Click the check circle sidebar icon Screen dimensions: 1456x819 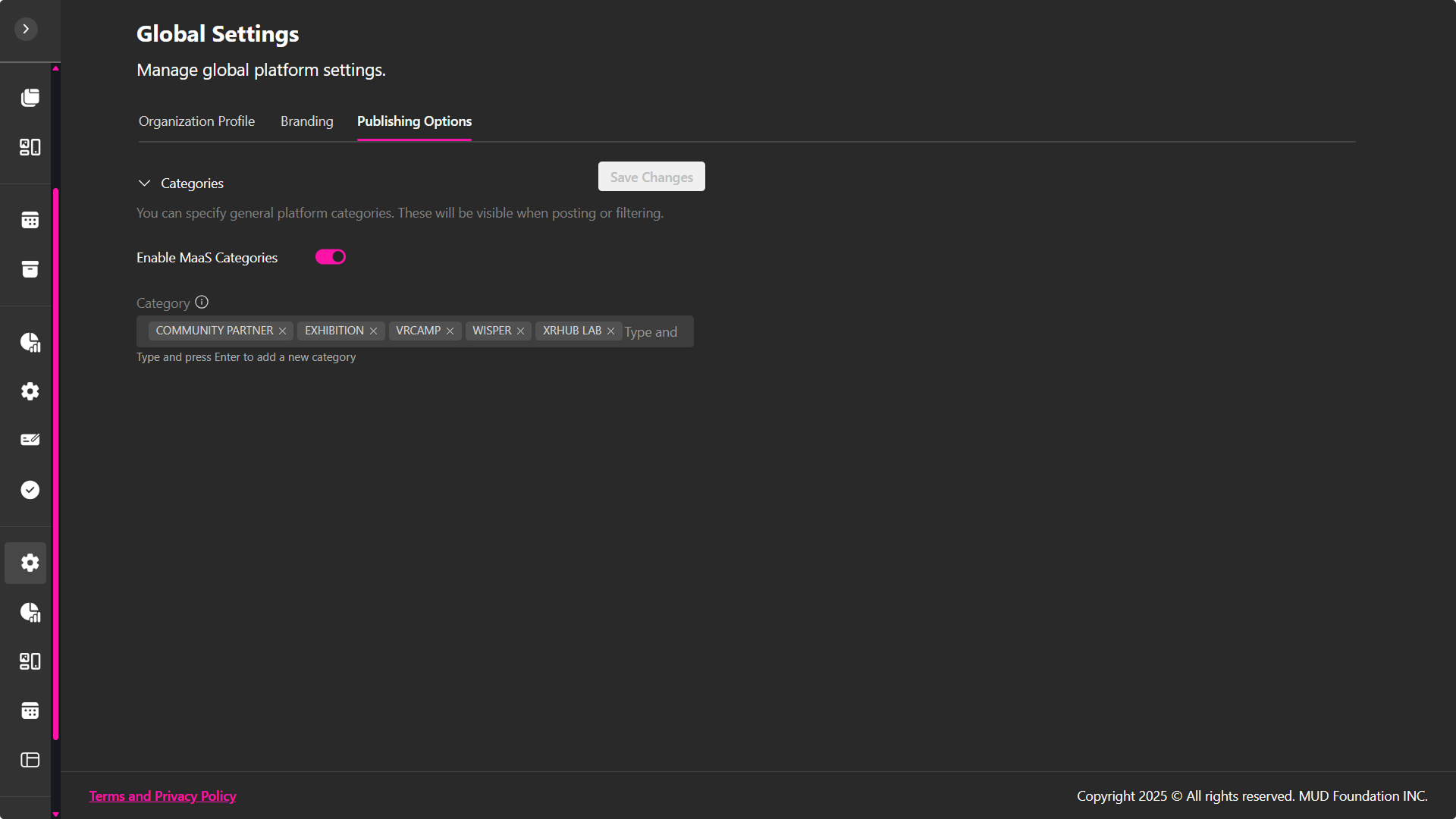(x=30, y=490)
